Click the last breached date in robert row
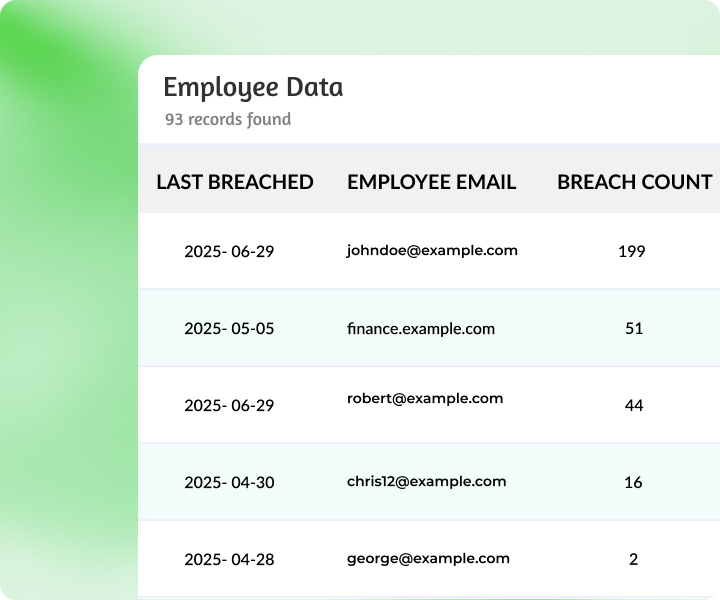 (x=229, y=405)
